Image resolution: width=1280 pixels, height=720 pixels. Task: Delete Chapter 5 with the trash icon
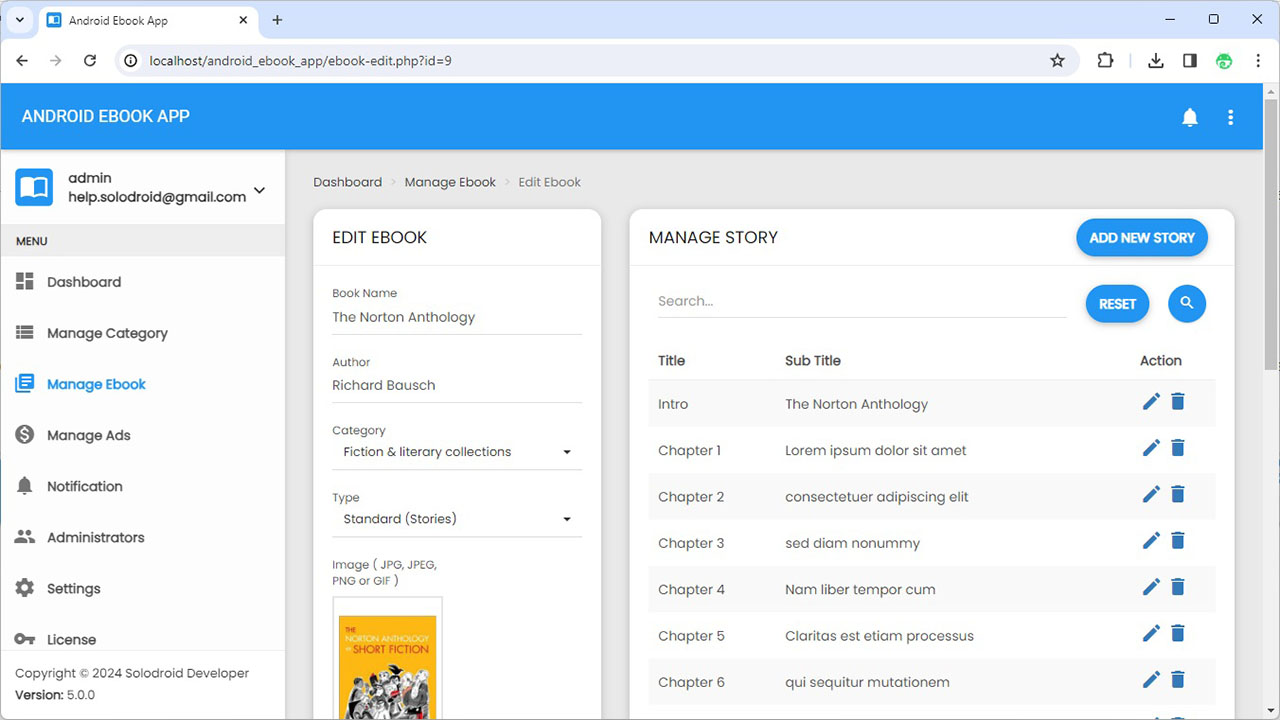pos(1178,633)
